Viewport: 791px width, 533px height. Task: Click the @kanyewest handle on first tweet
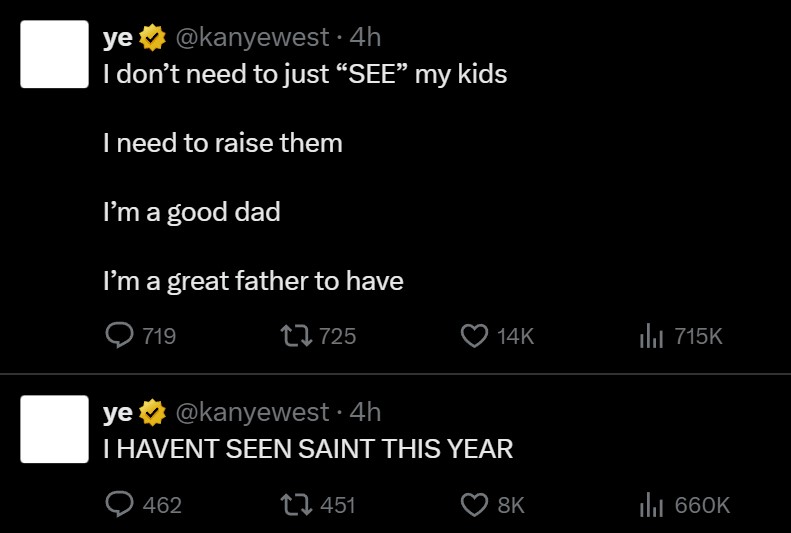click(252, 38)
